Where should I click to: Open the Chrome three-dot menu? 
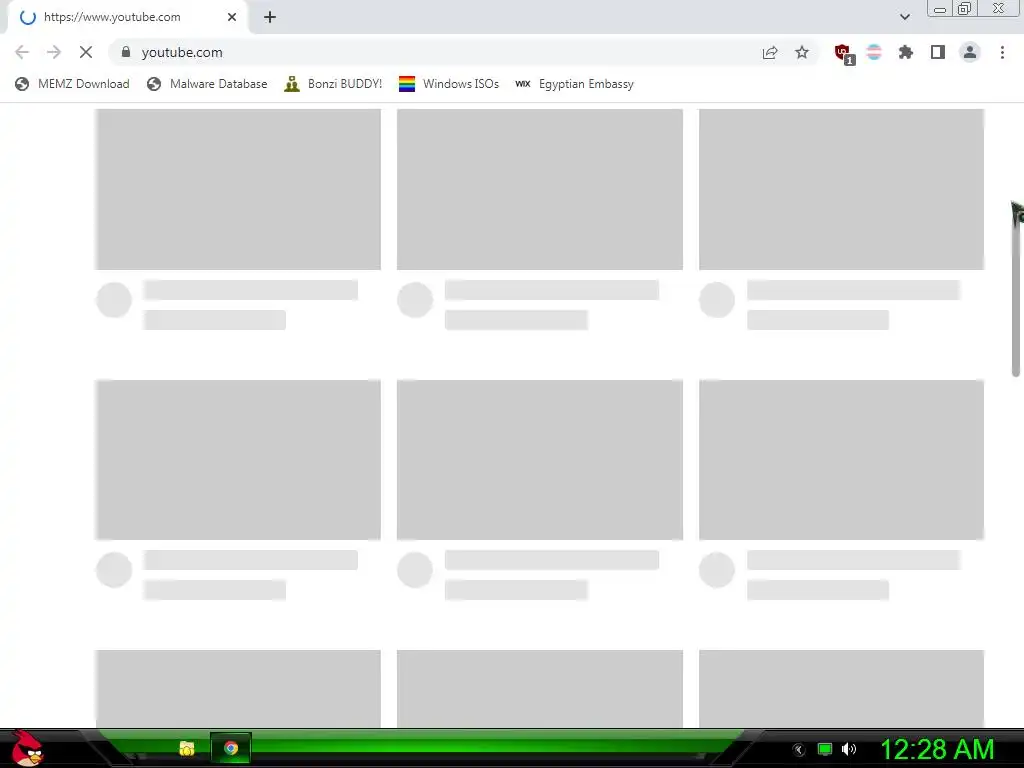[x=1002, y=52]
